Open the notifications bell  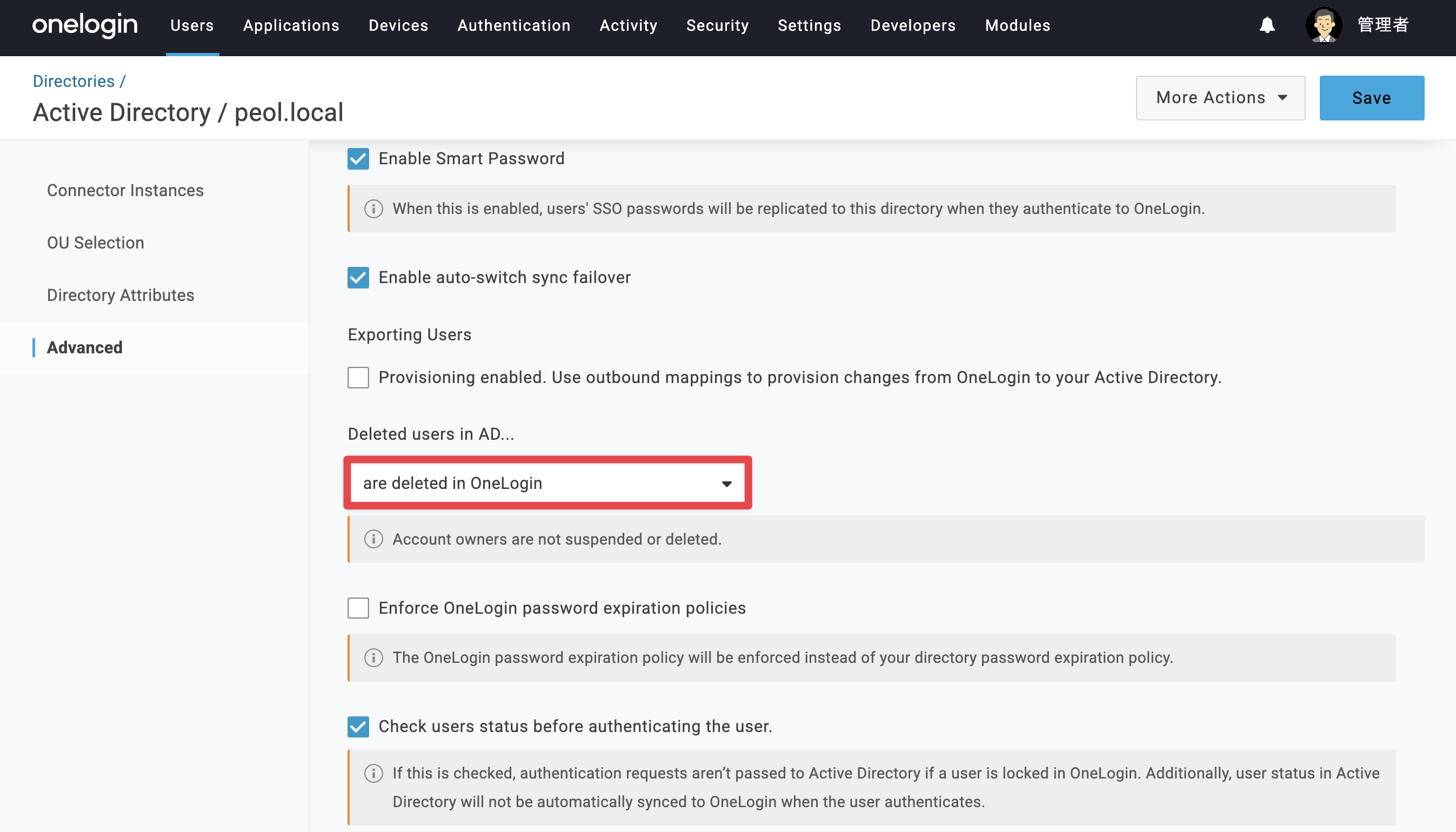(1267, 25)
